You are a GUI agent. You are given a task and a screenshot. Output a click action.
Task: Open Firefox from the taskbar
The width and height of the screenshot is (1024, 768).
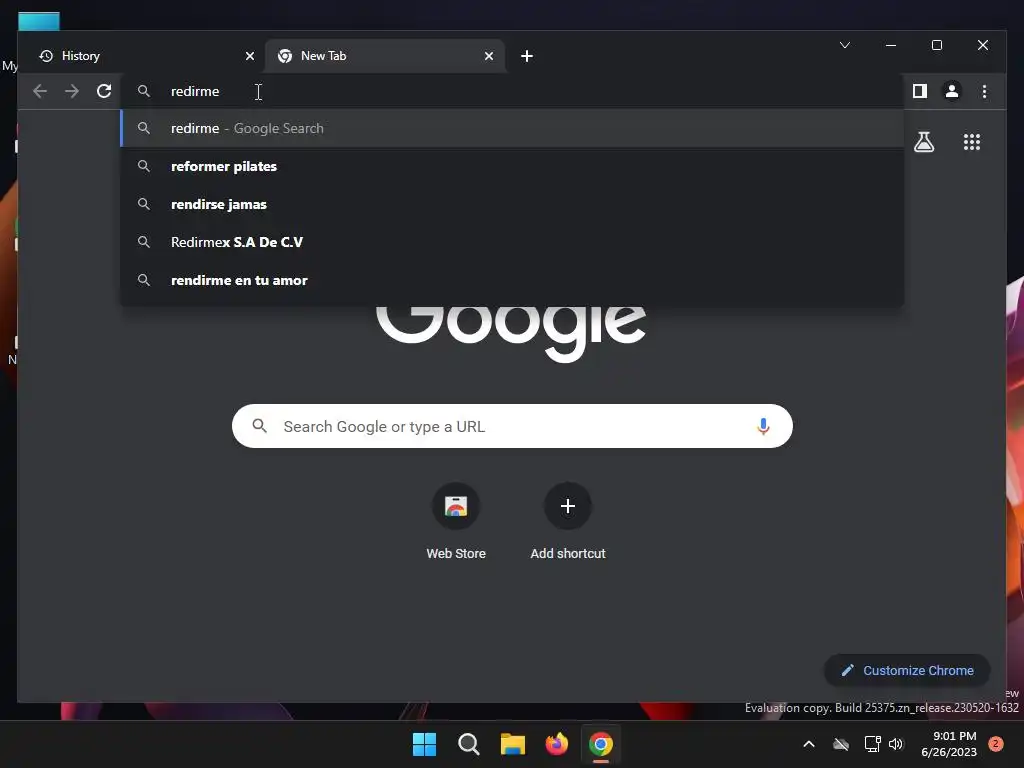556,744
